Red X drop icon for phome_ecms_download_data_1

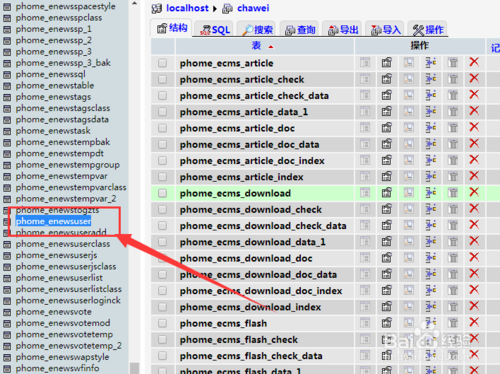[x=474, y=241]
